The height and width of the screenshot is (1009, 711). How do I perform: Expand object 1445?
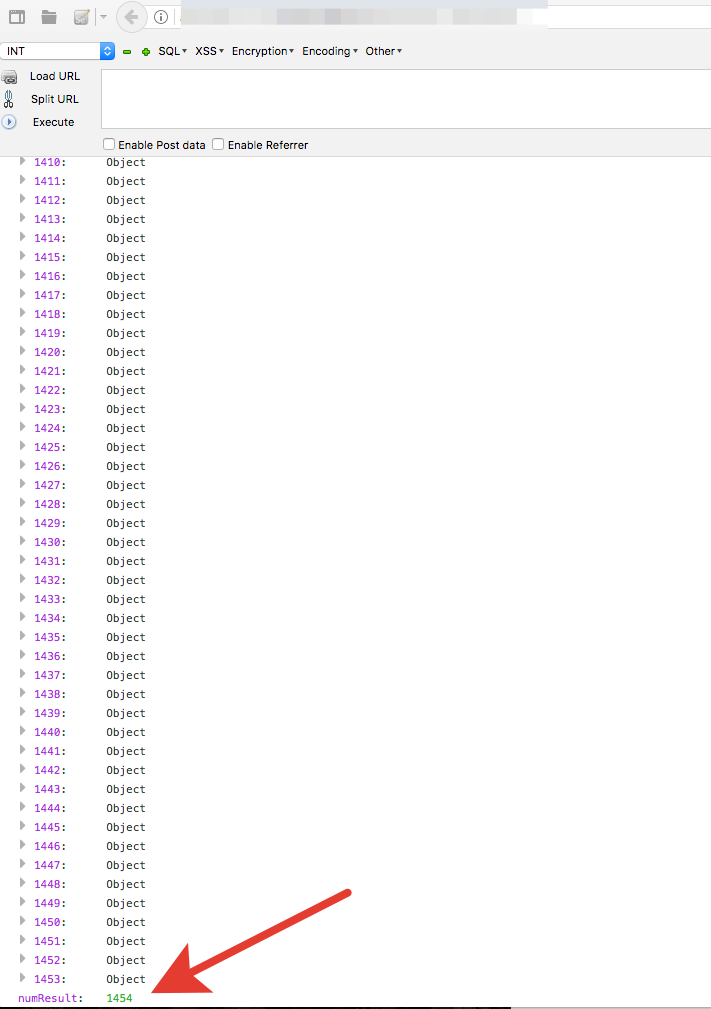[x=23, y=826]
